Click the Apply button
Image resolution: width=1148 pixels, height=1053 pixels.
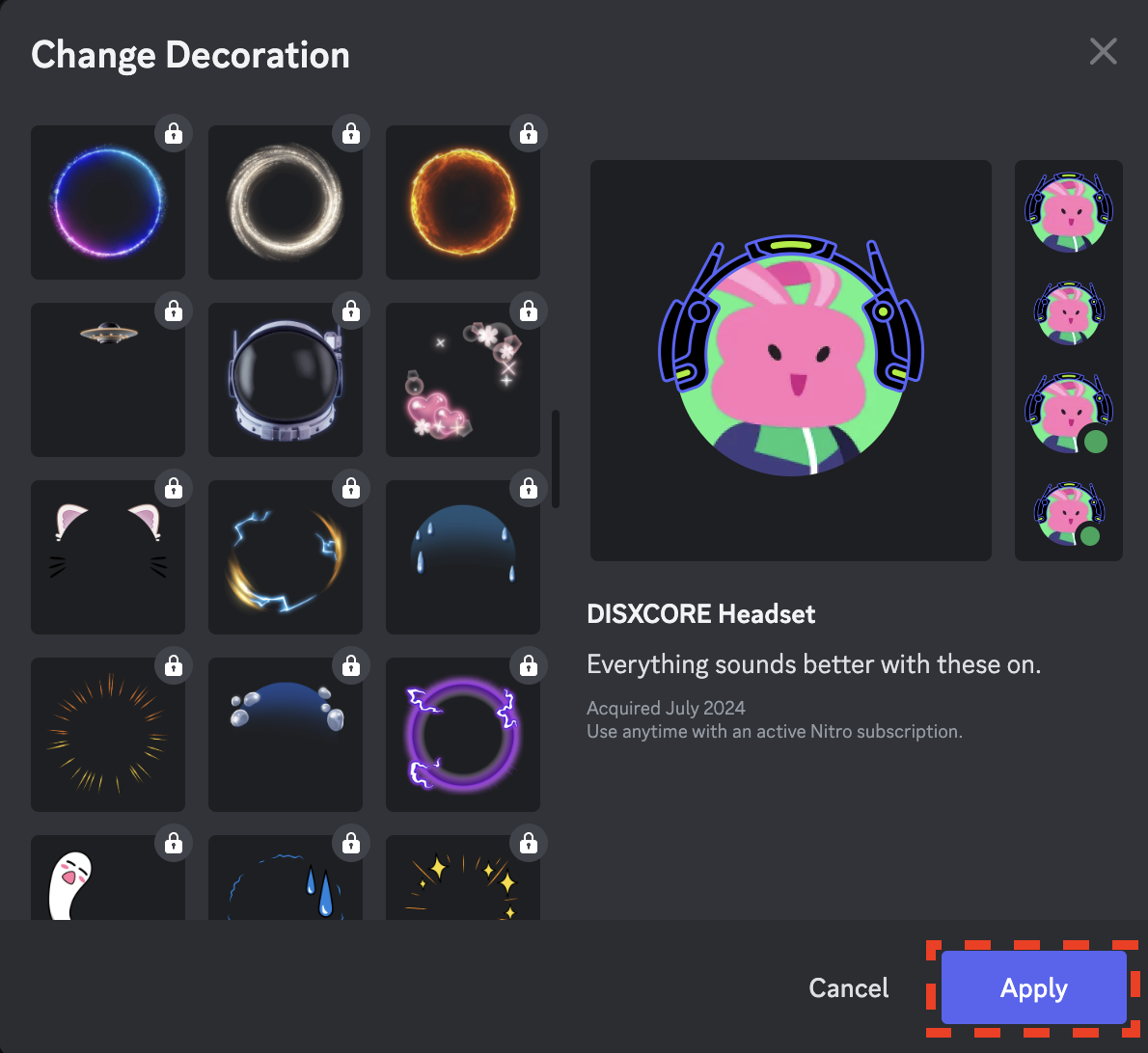click(1033, 988)
